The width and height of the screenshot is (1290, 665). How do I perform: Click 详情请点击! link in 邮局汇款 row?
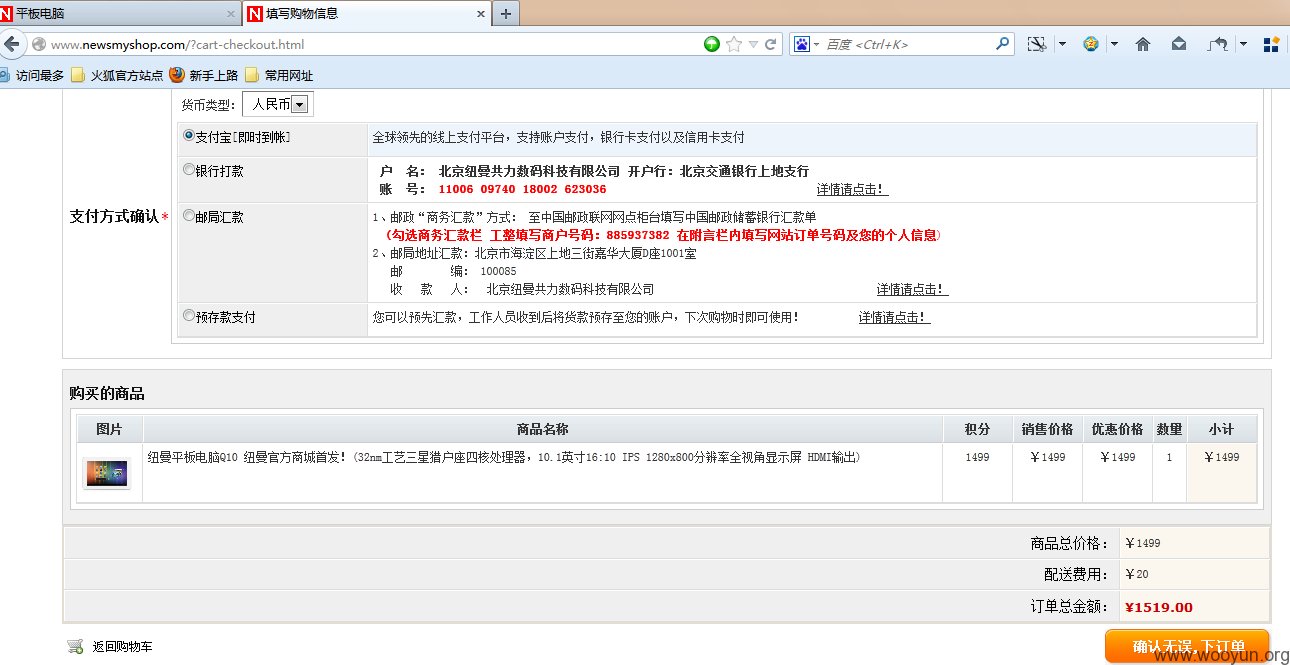(x=912, y=289)
